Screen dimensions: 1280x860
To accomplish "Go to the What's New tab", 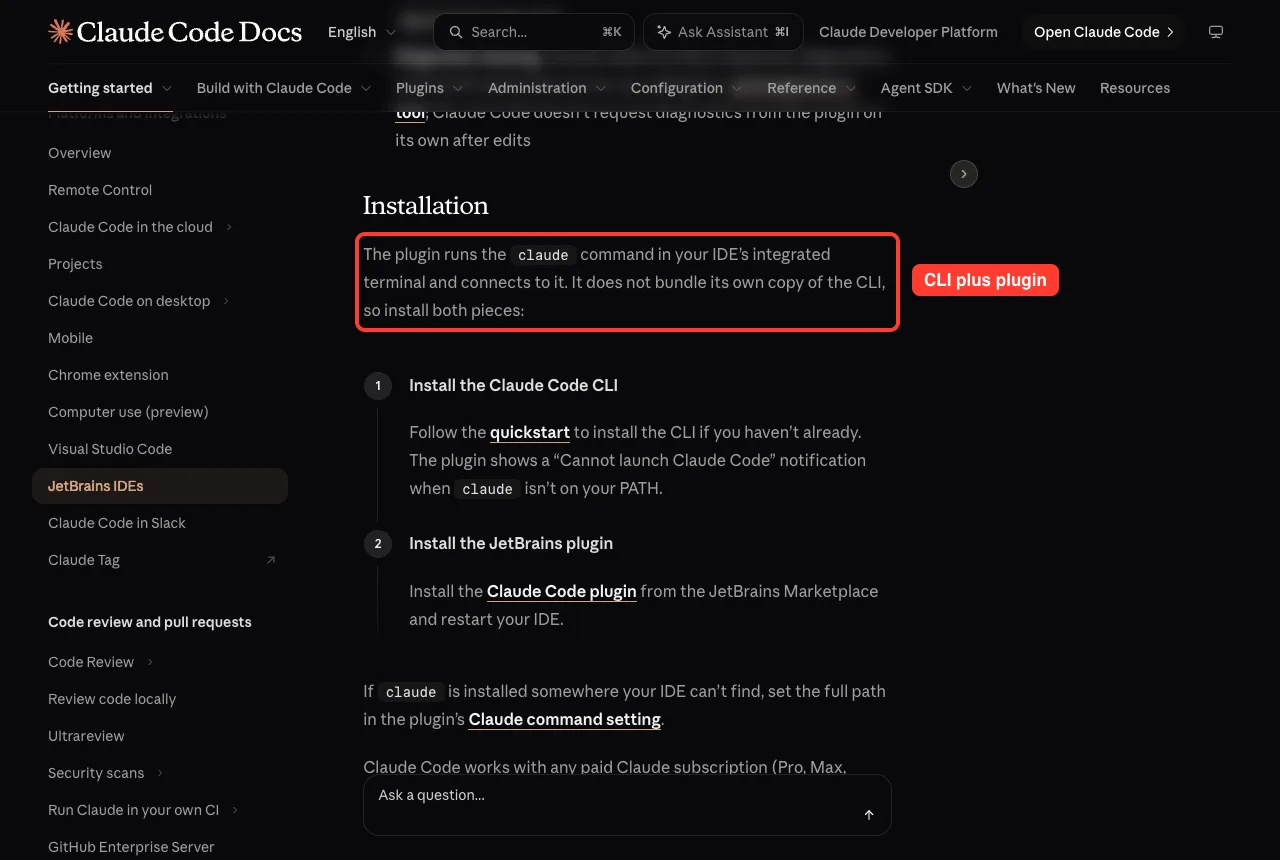I will tap(1036, 88).
